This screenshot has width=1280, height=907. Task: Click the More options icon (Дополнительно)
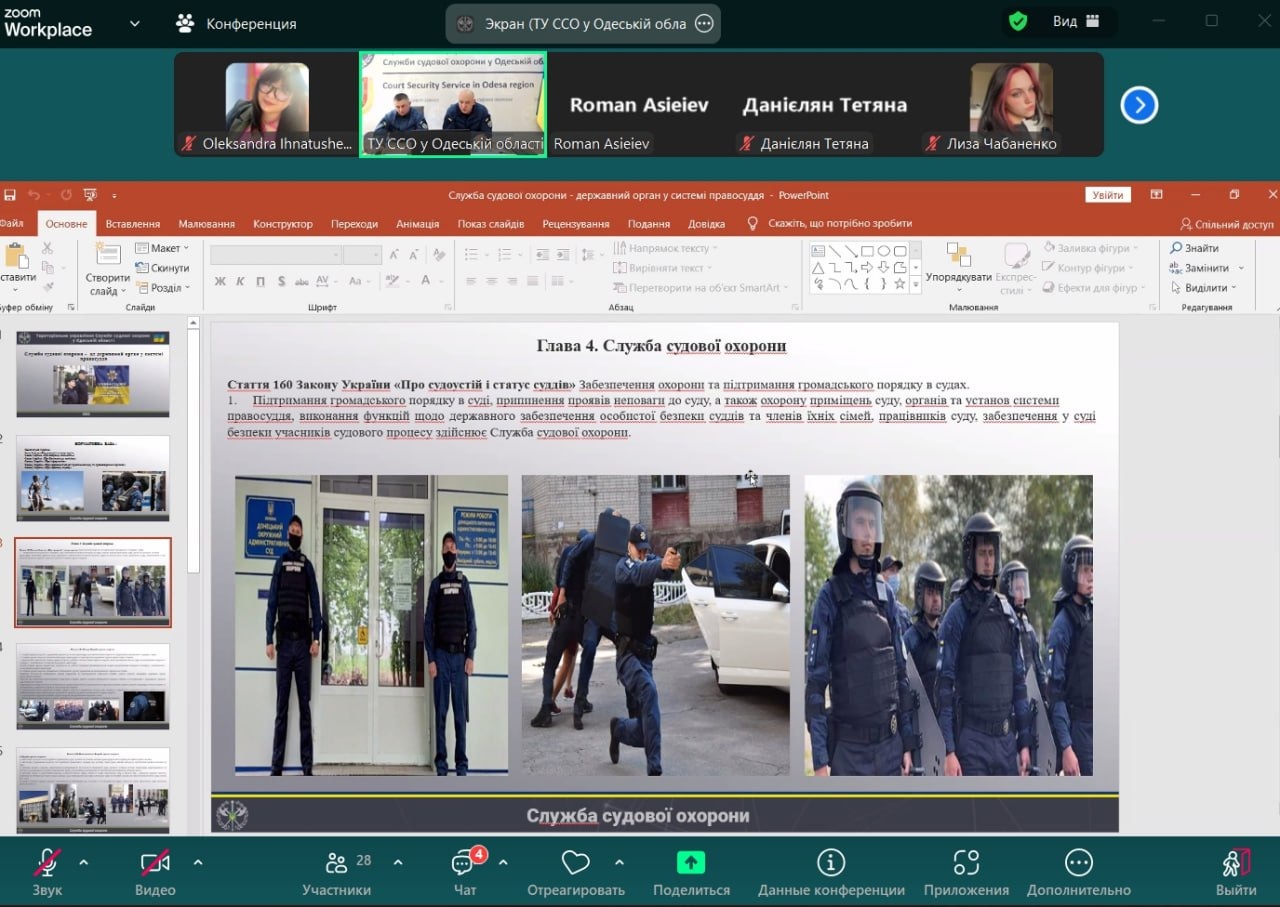click(1078, 863)
